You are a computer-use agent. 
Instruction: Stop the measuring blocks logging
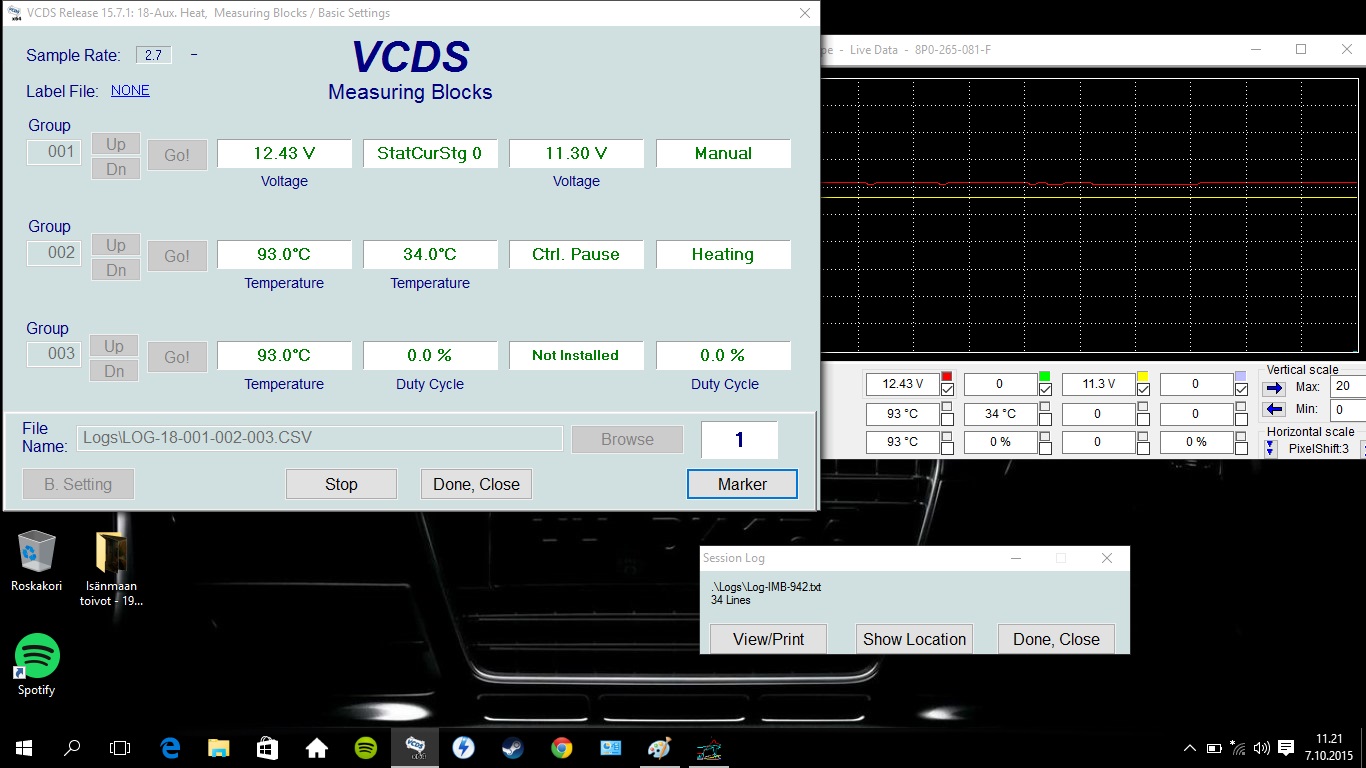341,484
